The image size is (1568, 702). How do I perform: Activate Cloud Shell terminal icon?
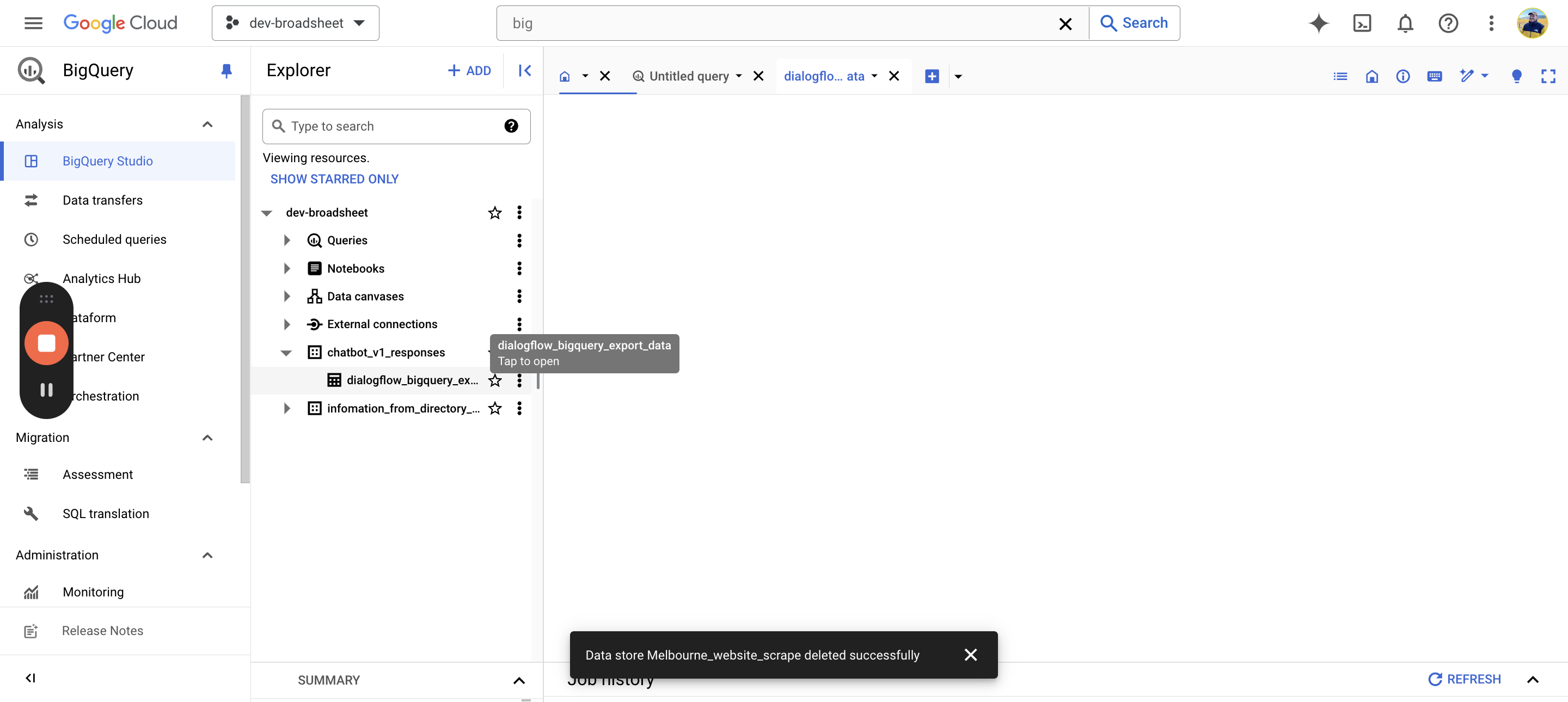click(1362, 23)
